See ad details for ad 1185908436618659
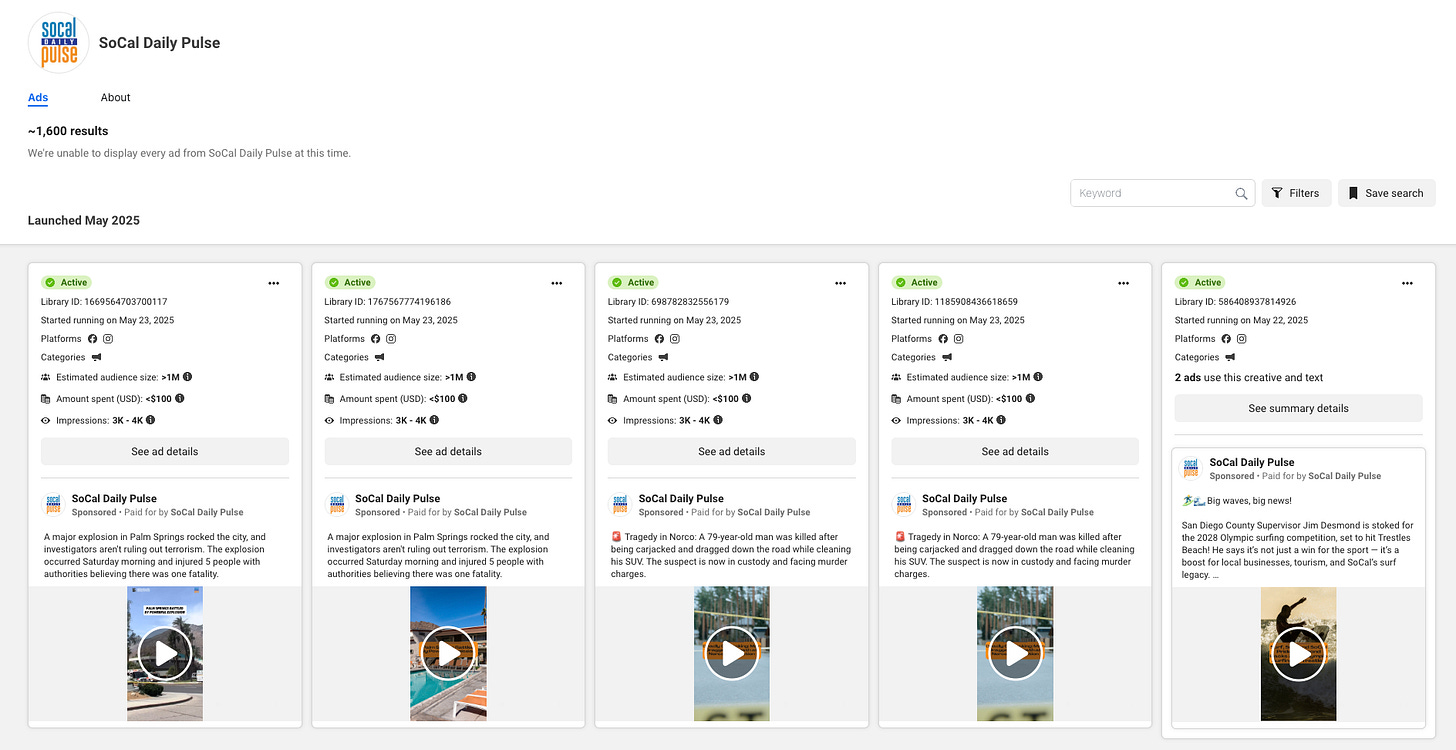This screenshot has width=1456, height=750. [x=1015, y=451]
